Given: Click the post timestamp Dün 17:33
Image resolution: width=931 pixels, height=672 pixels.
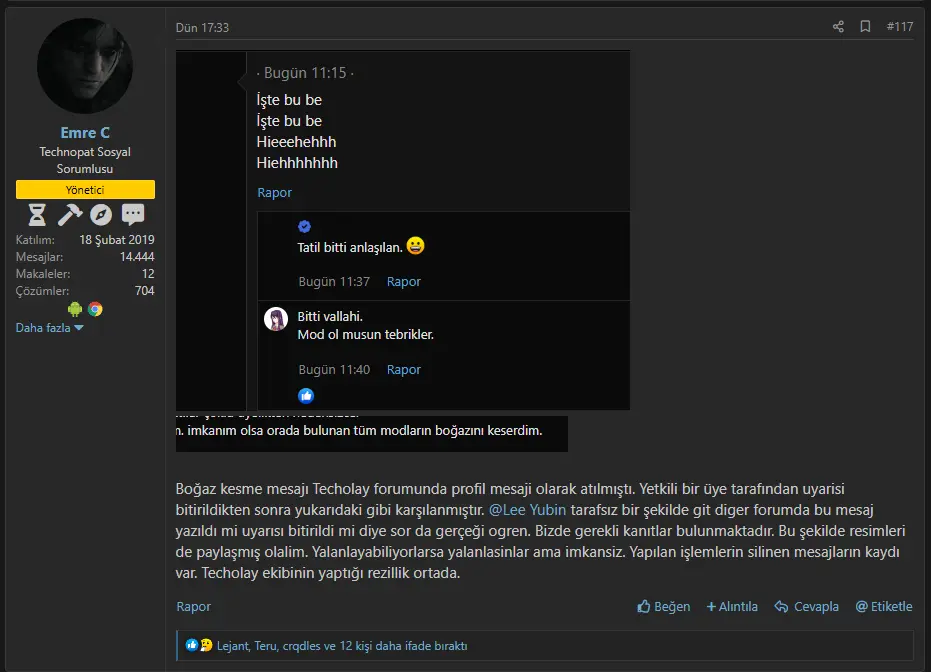Looking at the screenshot, I should point(202,27).
